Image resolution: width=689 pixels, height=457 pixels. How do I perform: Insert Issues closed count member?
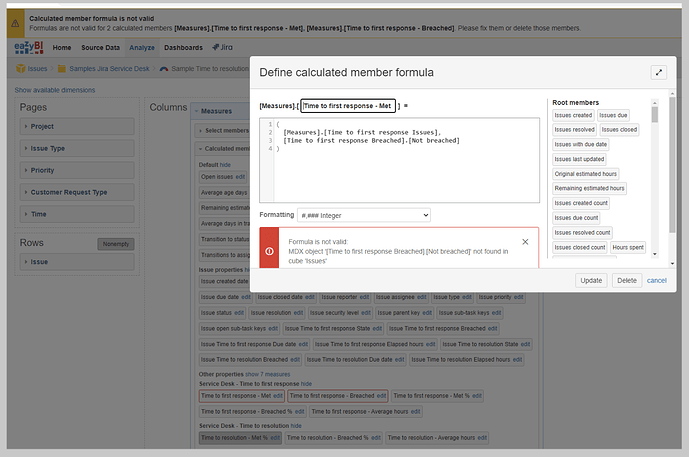(x=580, y=247)
